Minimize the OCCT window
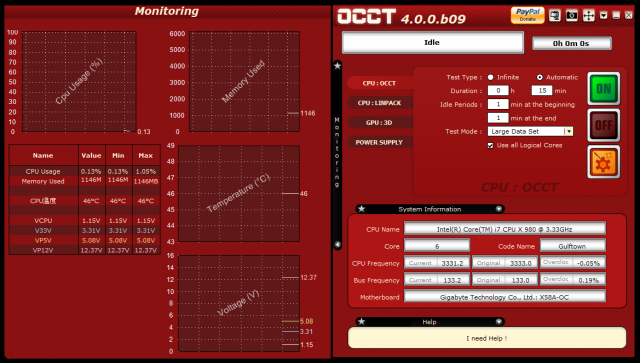 click(x=616, y=16)
